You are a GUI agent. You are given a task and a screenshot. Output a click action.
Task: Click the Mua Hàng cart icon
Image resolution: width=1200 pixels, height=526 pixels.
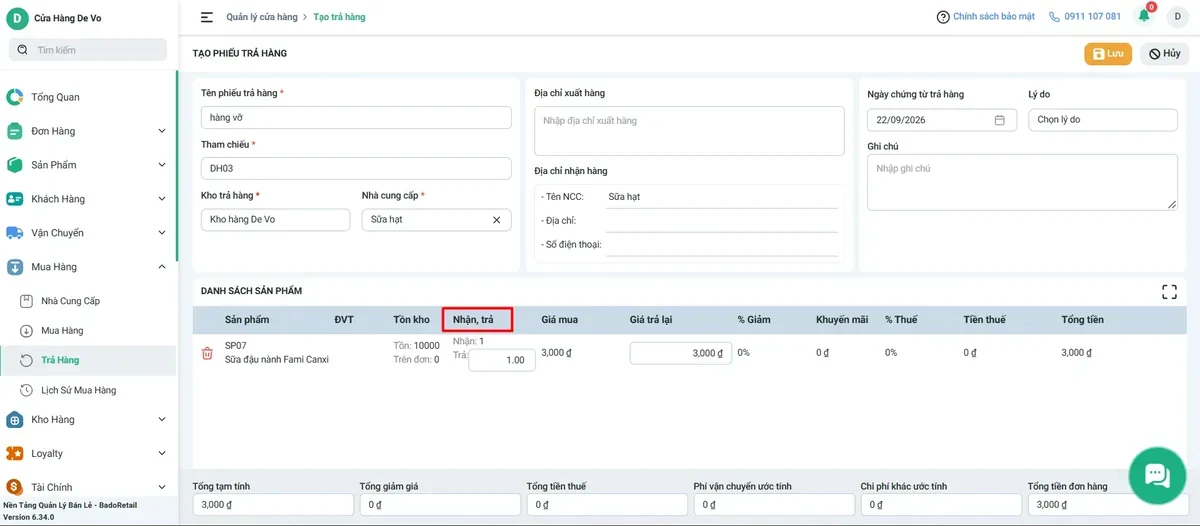click(15, 267)
